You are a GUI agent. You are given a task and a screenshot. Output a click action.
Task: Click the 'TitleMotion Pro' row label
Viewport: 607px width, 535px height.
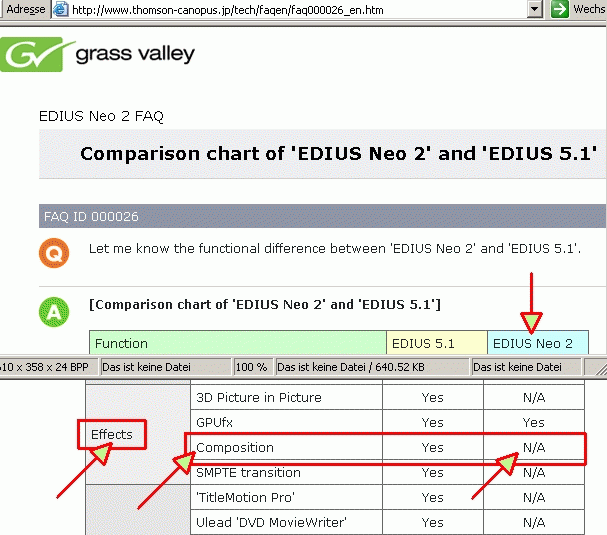pyautogui.click(x=245, y=497)
